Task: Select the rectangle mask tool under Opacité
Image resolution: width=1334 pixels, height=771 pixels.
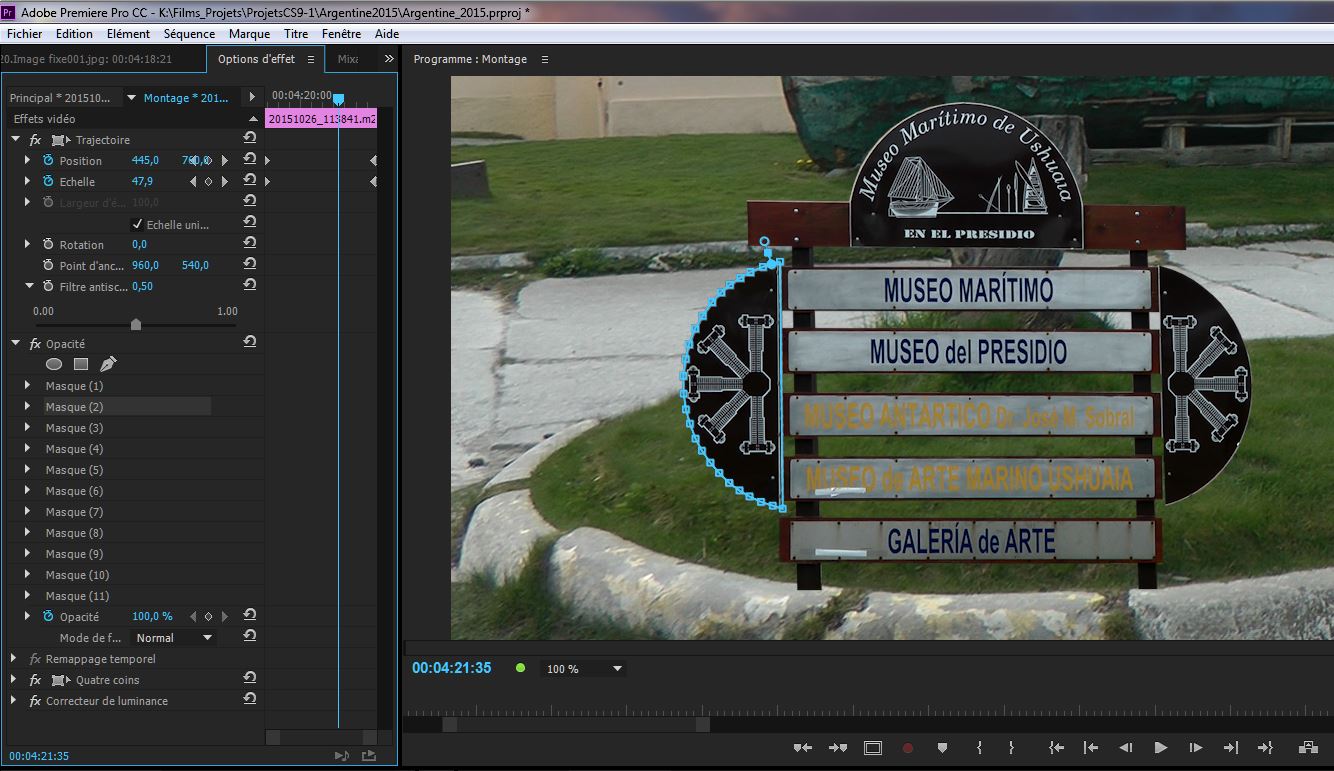Action: point(81,364)
